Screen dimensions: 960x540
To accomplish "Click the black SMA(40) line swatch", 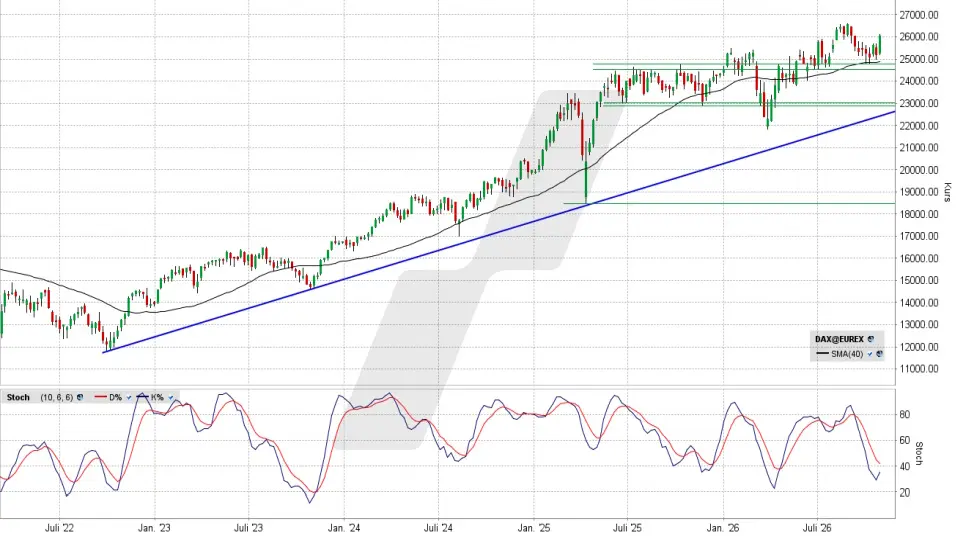I will [x=822, y=353].
